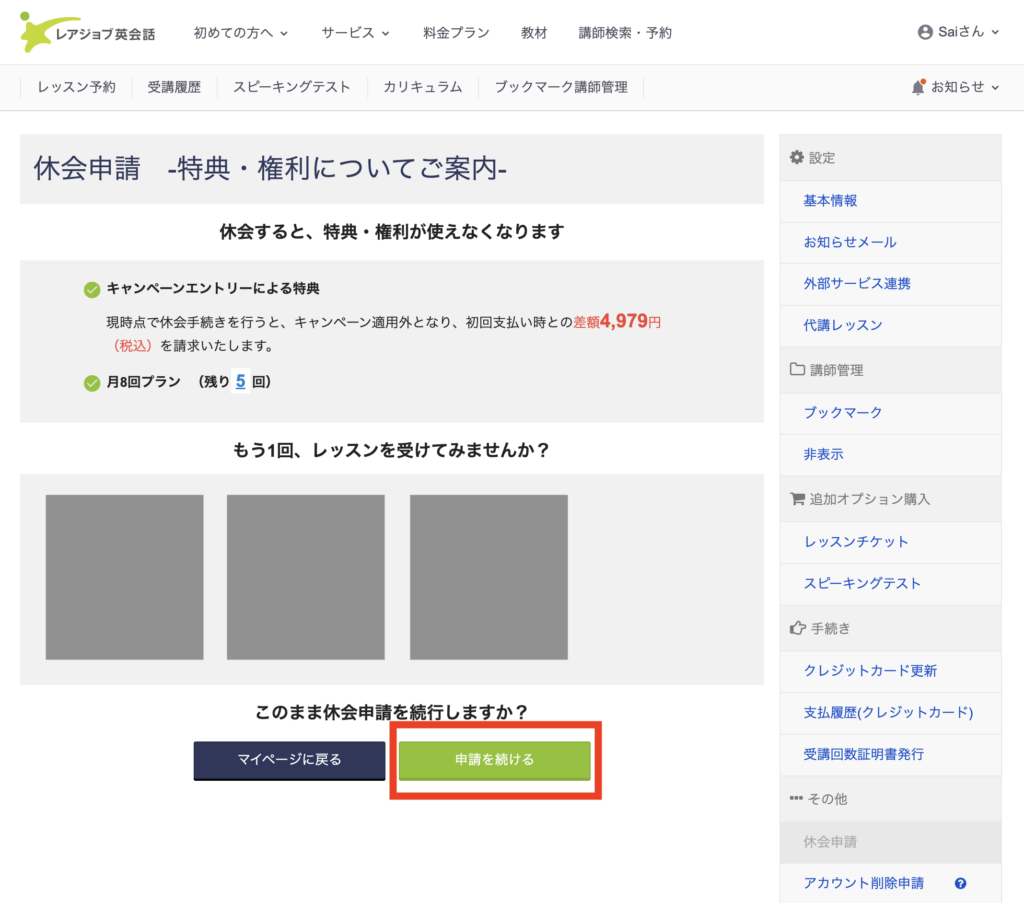The width and height of the screenshot is (1024, 903).
Task: Click the notification bell icon
Action: pyautogui.click(x=918, y=87)
